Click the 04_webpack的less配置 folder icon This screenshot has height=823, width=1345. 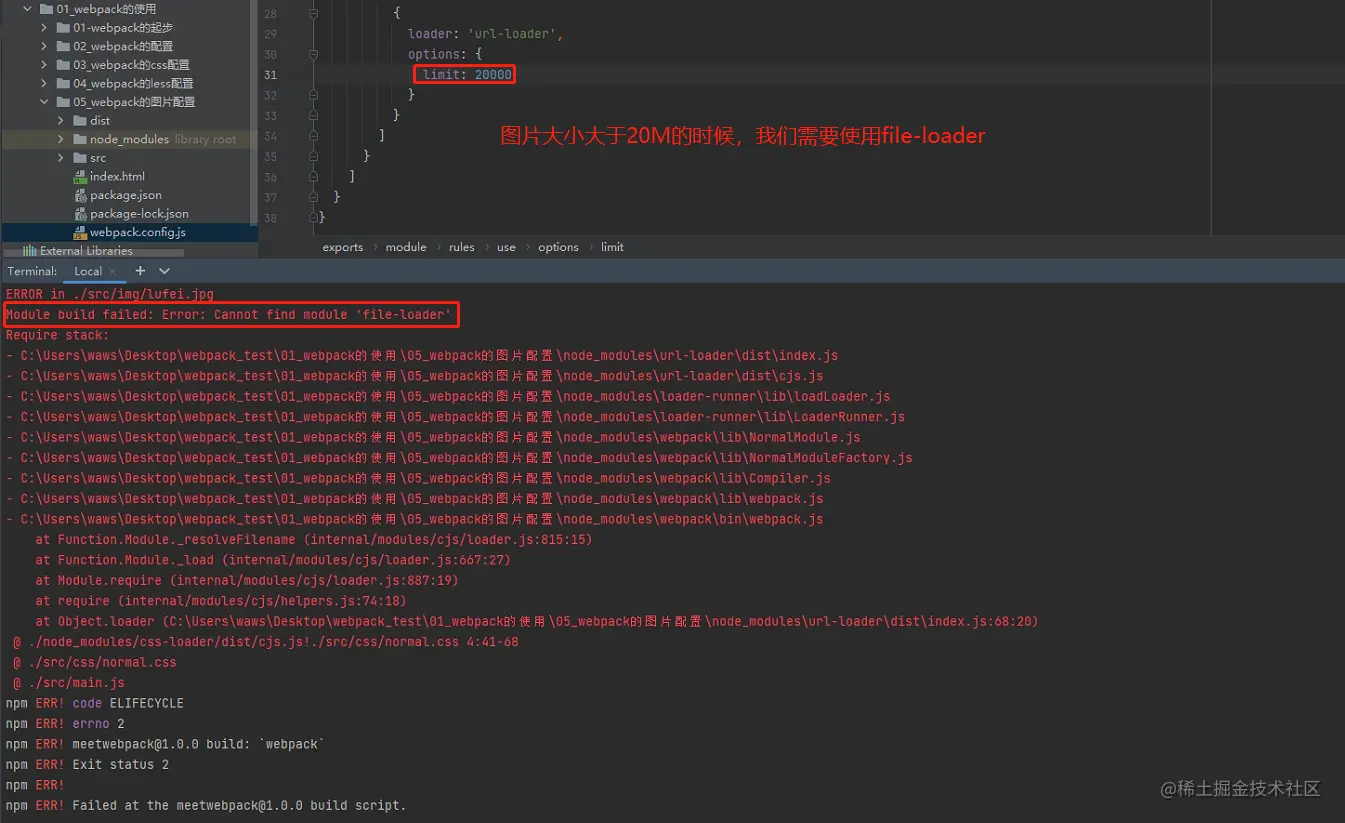(x=63, y=83)
